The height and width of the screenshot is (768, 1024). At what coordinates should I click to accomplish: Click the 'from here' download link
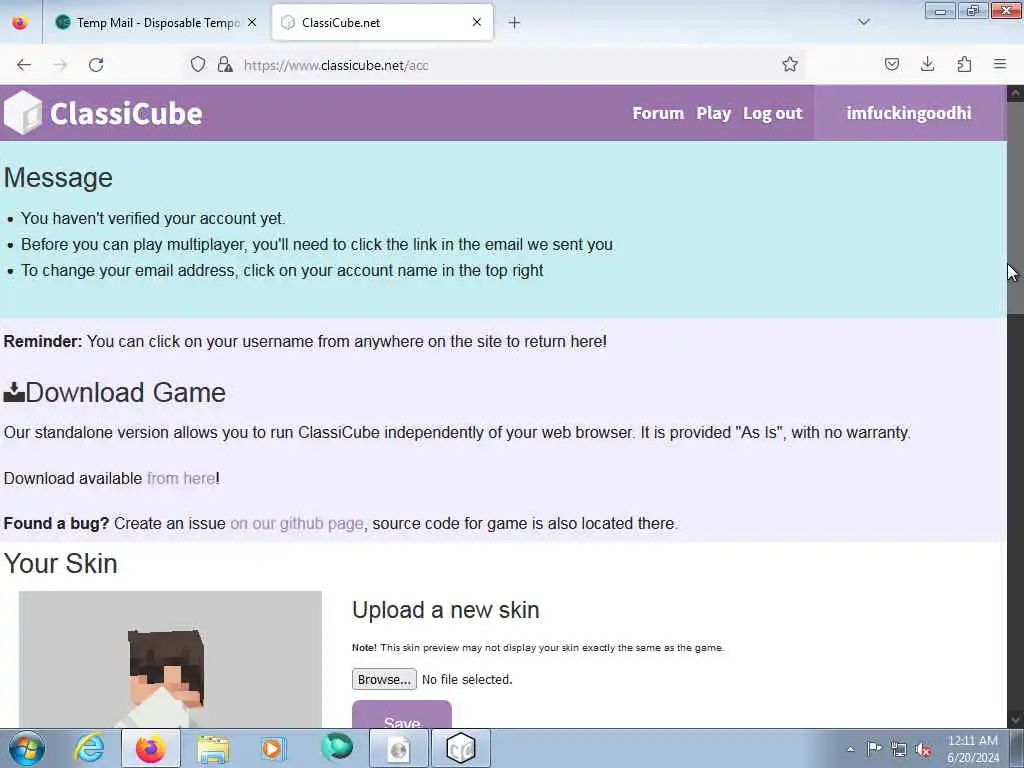(x=181, y=479)
